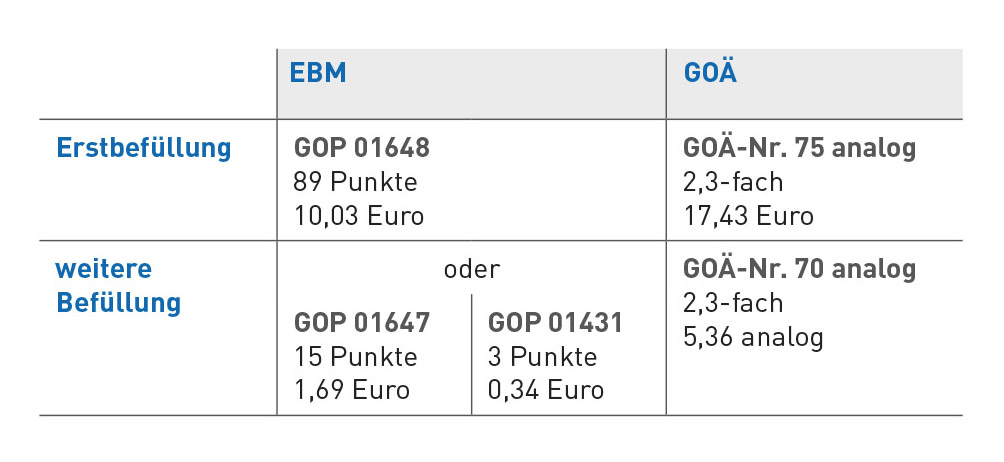The height and width of the screenshot is (462, 1004).
Task: Click the 17,43 Euro amount
Action: pos(748,216)
